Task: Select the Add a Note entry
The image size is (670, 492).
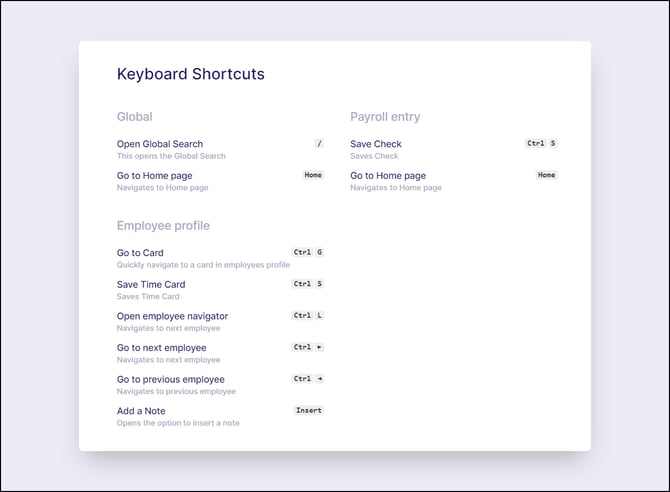Action: [x=220, y=416]
